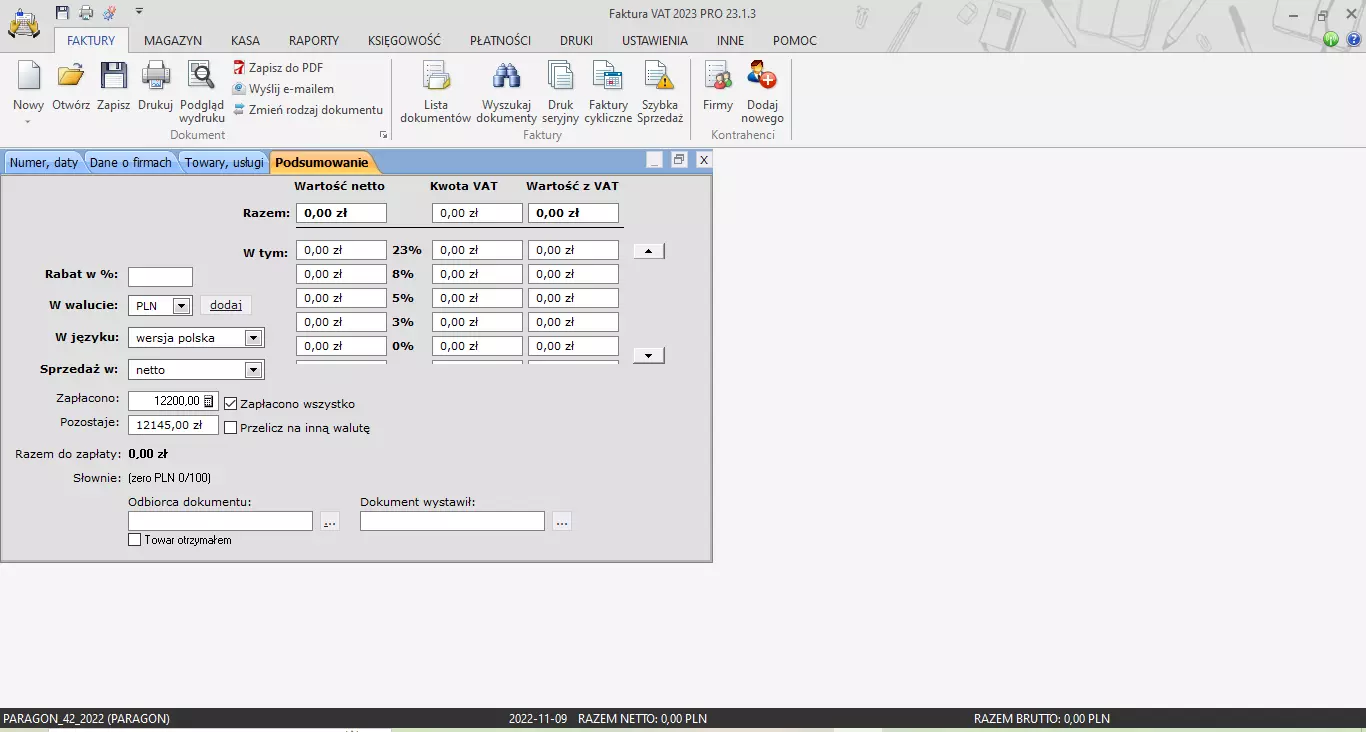Start Szybka Sprzedaż quick sale
The height and width of the screenshot is (732, 1366).
(660, 90)
